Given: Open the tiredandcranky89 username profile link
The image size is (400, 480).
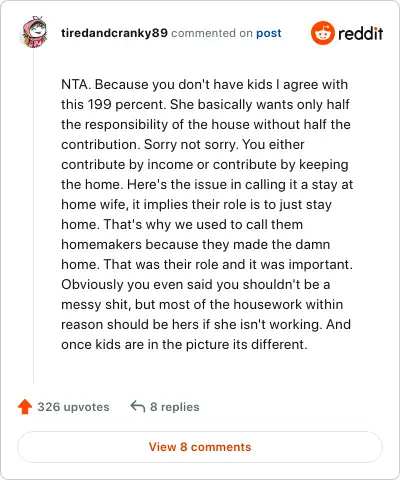Looking at the screenshot, I should [114, 33].
